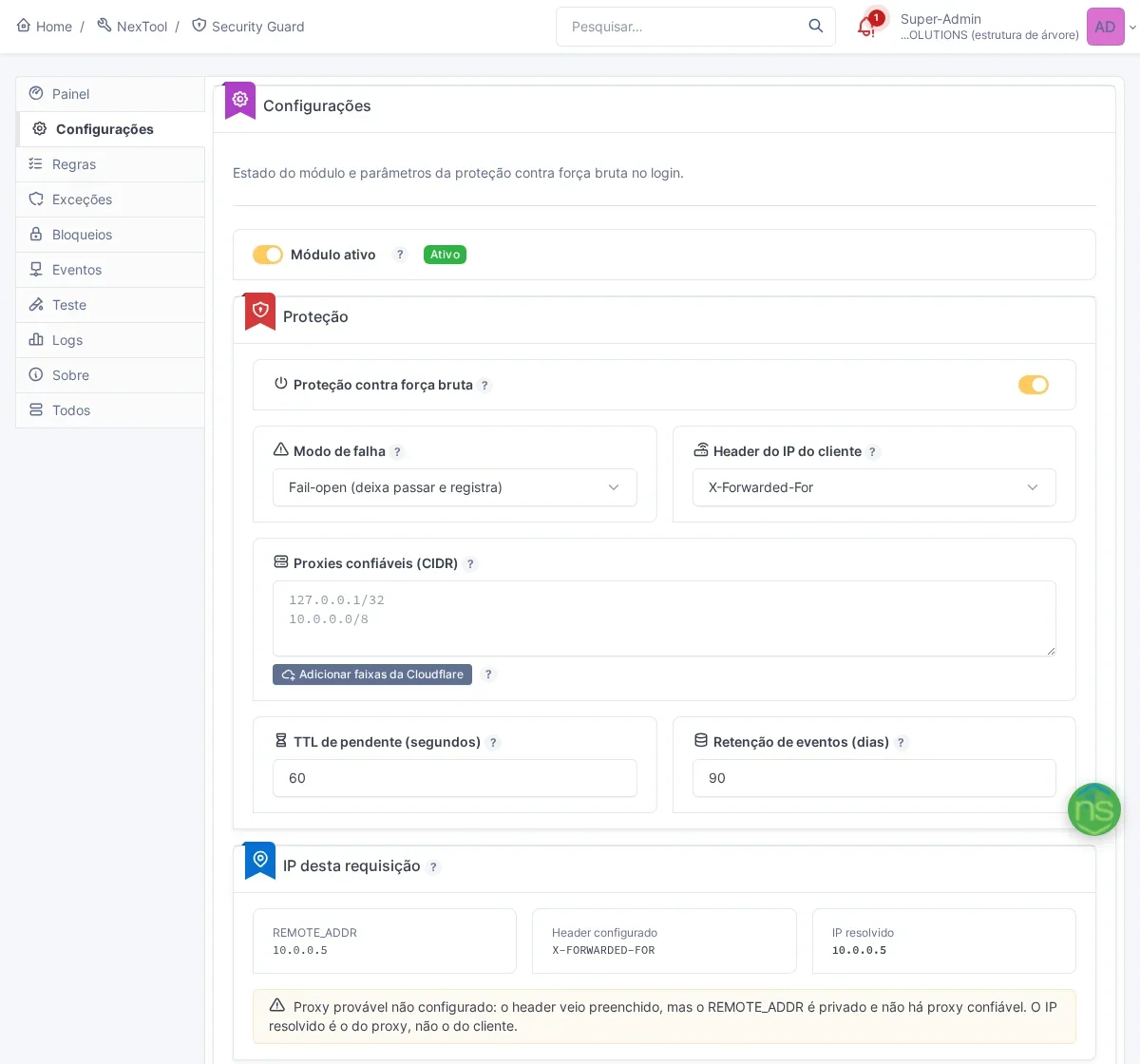Screen dimensions: 1140x1064
Task: Toggle the Proteção contra força bruta switch
Action: pos(1034,385)
